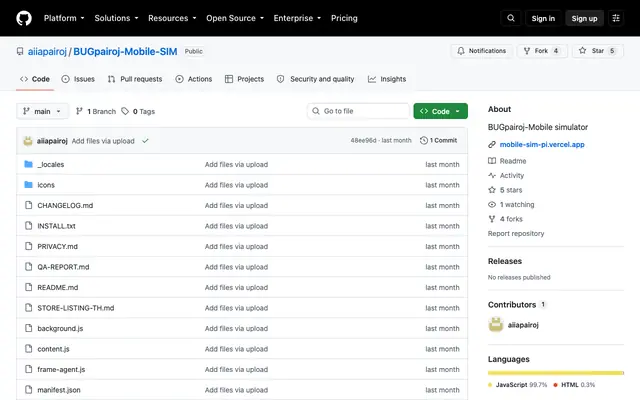This screenshot has width=640, height=400.
Task: Open the Projects tab
Action: [244, 79]
